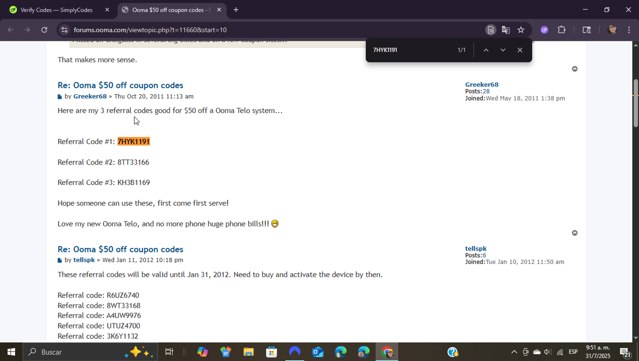Open a new browser tab
The image size is (639, 361).
coord(236,10)
